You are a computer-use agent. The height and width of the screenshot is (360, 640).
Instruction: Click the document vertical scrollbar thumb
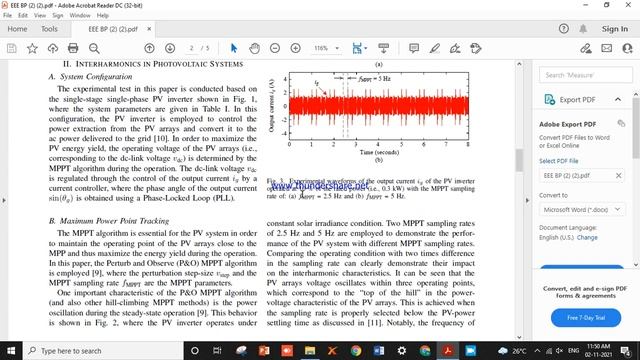click(519, 160)
